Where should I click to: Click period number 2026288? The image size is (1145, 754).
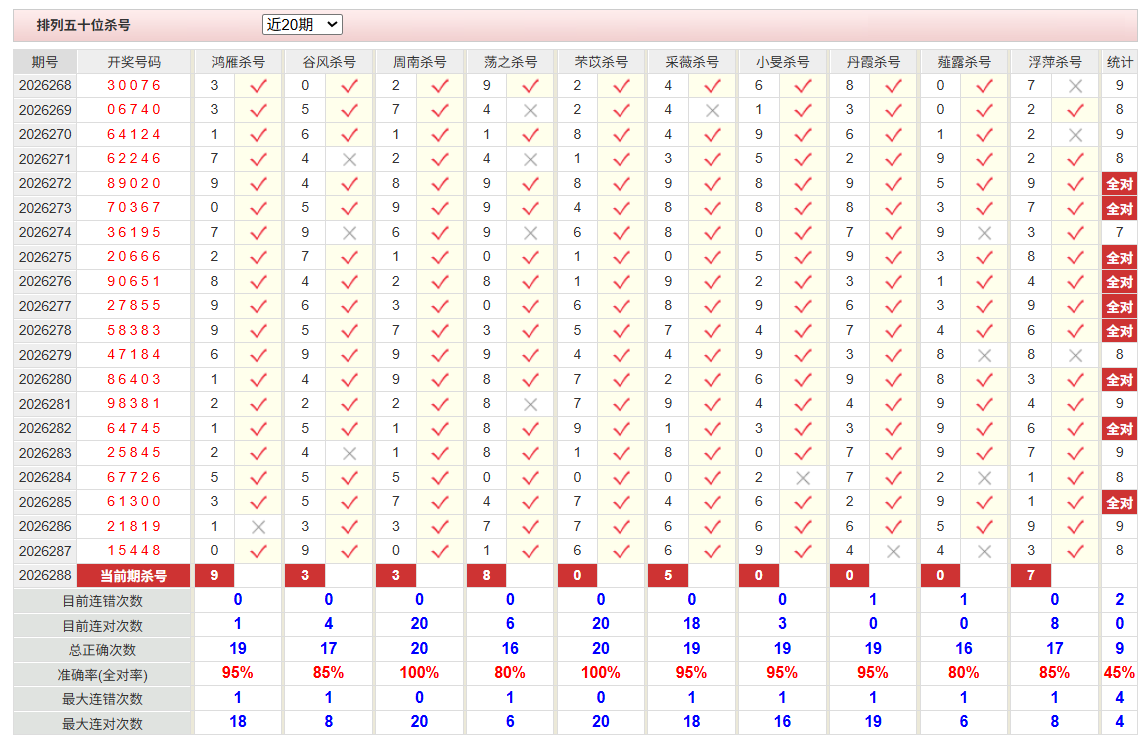click(x=45, y=575)
